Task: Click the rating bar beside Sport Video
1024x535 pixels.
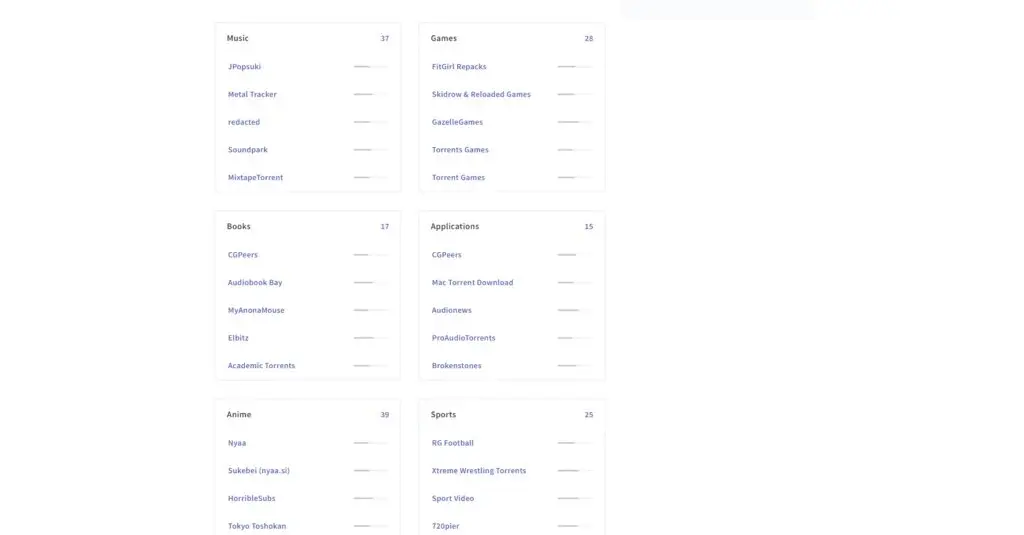Action: [x=575, y=498]
